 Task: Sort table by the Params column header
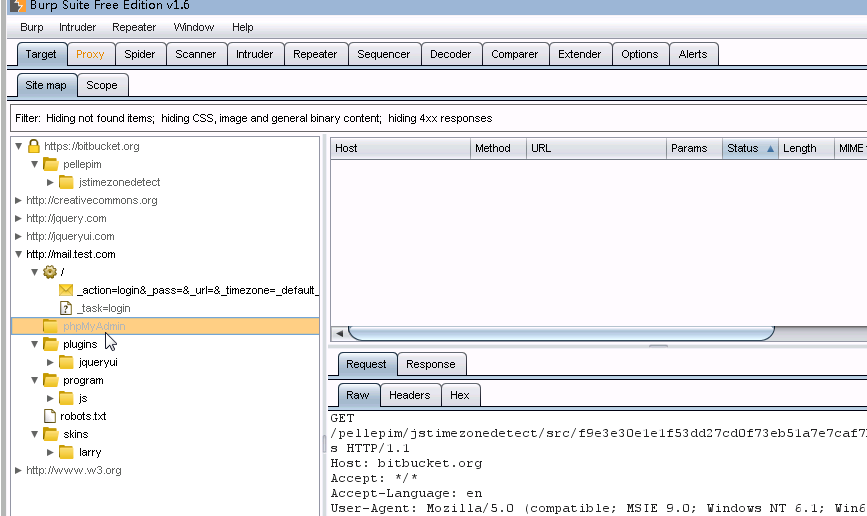pos(694,148)
